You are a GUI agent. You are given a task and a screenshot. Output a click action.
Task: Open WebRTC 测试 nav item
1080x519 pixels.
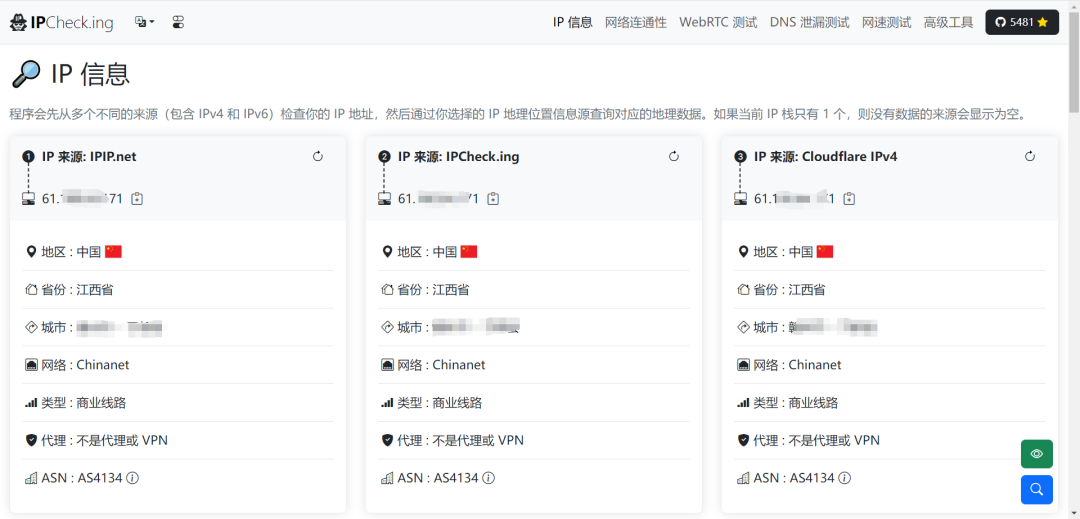(x=718, y=22)
